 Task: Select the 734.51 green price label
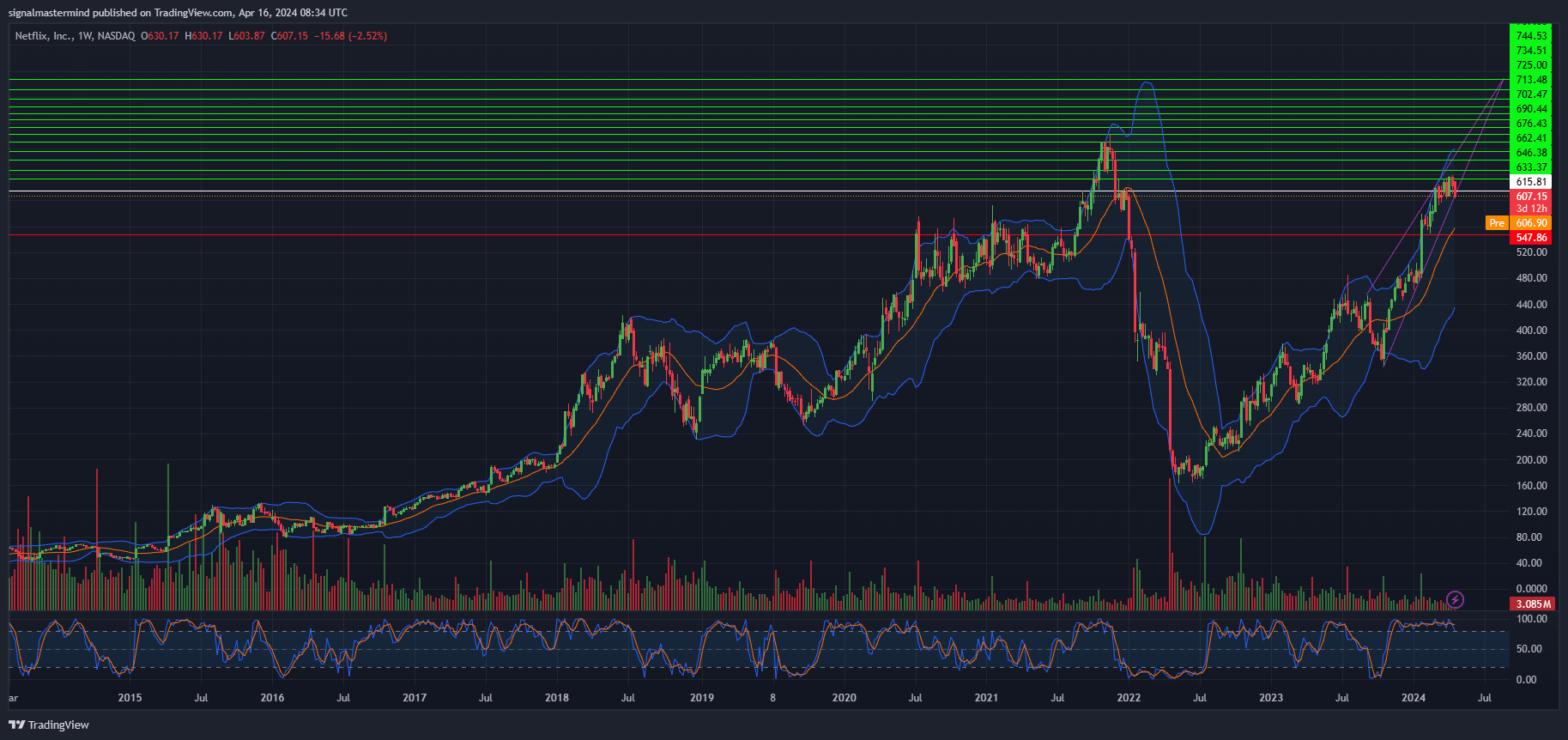click(1531, 51)
